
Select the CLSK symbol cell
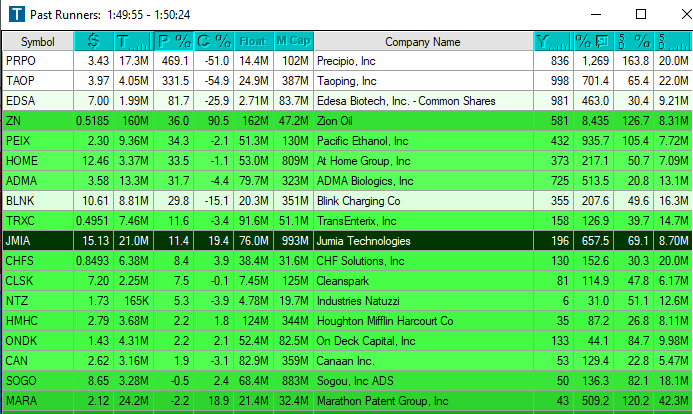(38, 281)
